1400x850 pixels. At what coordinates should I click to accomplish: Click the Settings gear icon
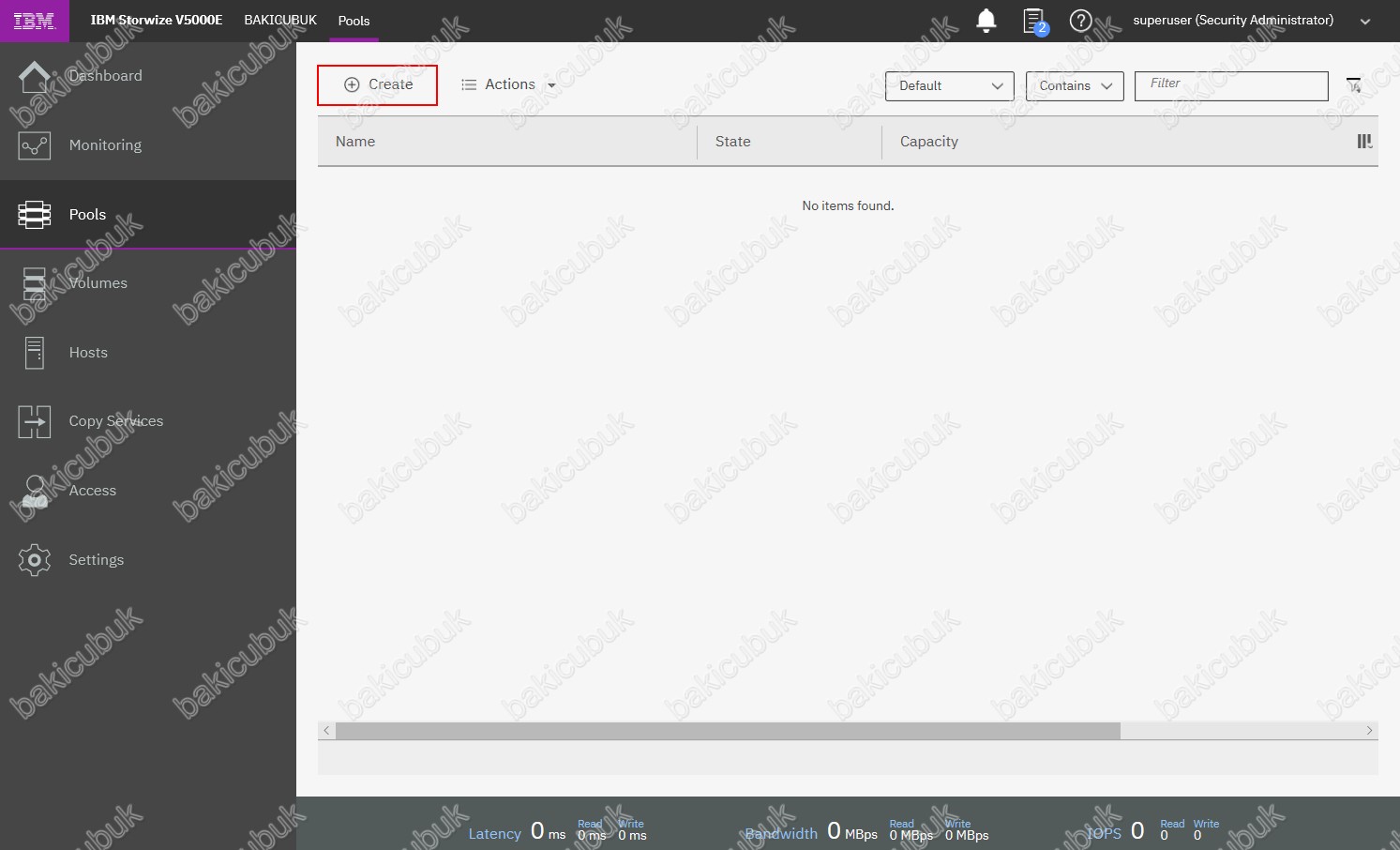pyautogui.click(x=35, y=560)
